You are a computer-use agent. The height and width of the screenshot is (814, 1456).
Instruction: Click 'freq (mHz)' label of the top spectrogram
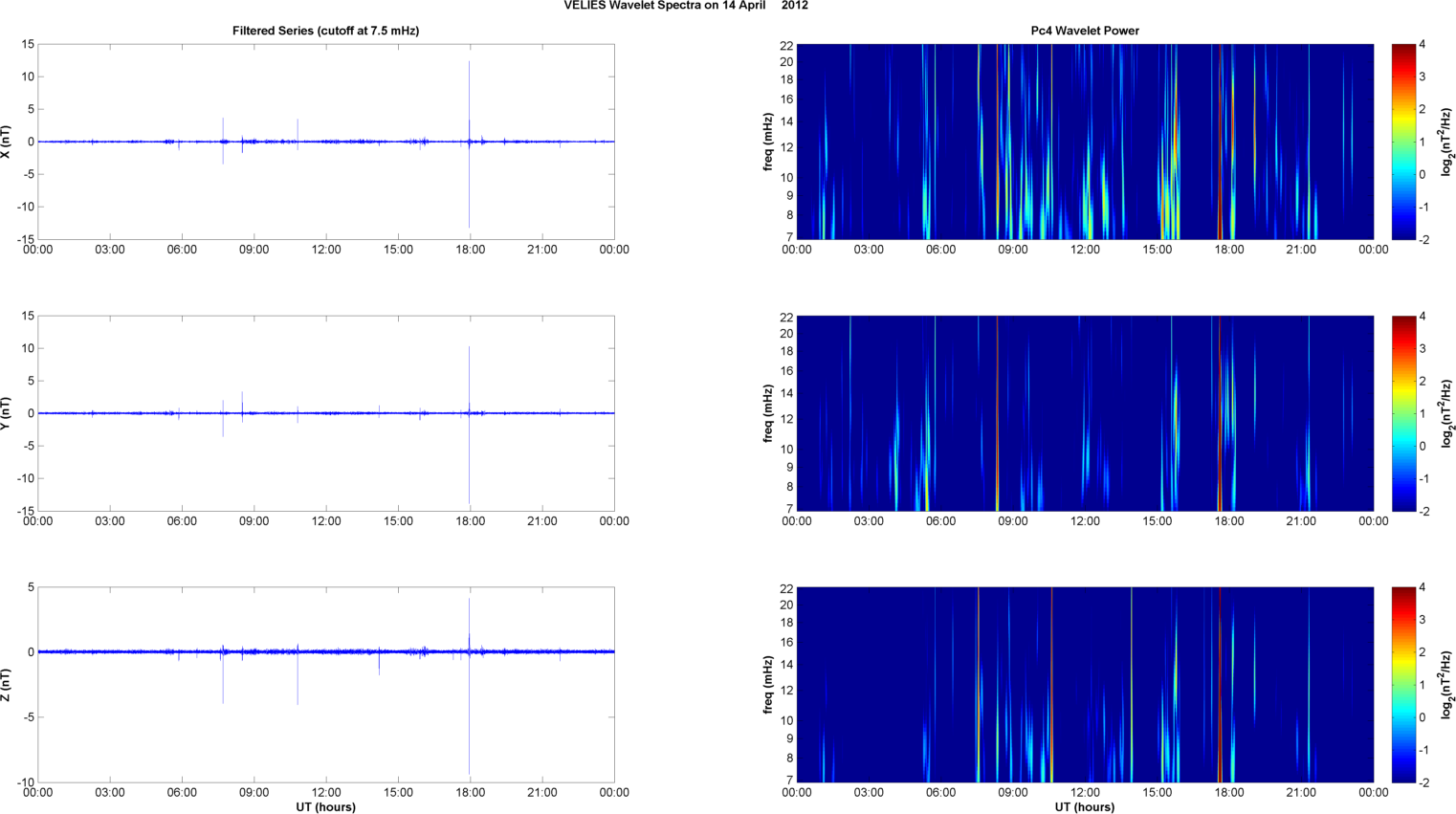[x=768, y=142]
